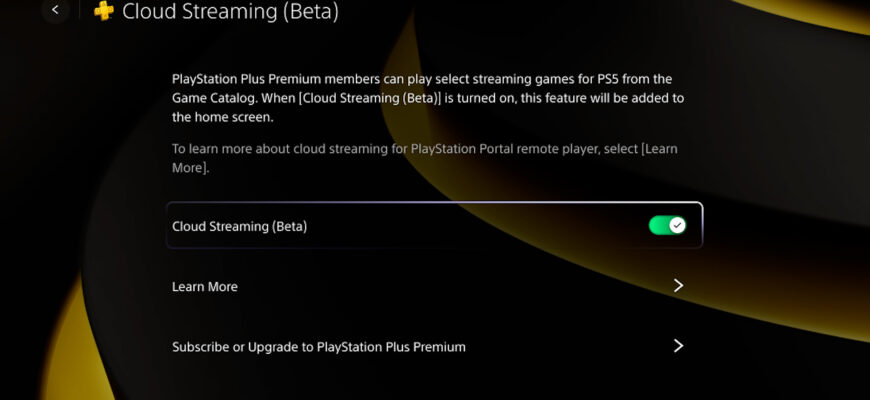Click the checkmark knob on the toggle
Viewport: 870px width, 400px height.
coord(677,226)
